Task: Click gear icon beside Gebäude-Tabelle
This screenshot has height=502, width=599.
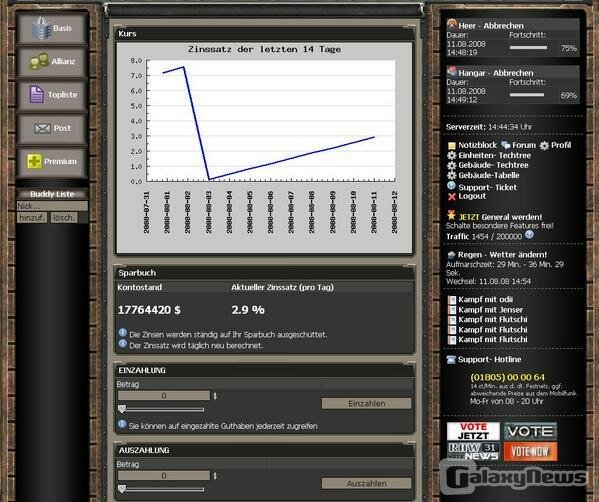Action: pyautogui.click(x=452, y=175)
